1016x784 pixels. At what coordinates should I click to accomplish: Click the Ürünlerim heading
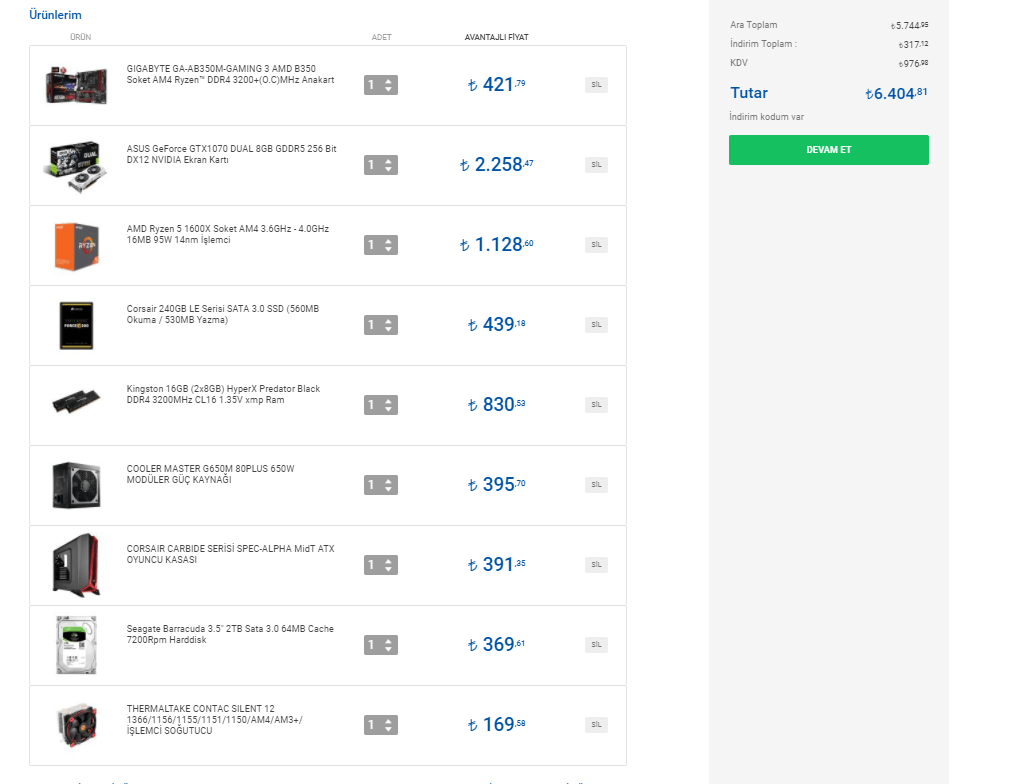point(55,15)
